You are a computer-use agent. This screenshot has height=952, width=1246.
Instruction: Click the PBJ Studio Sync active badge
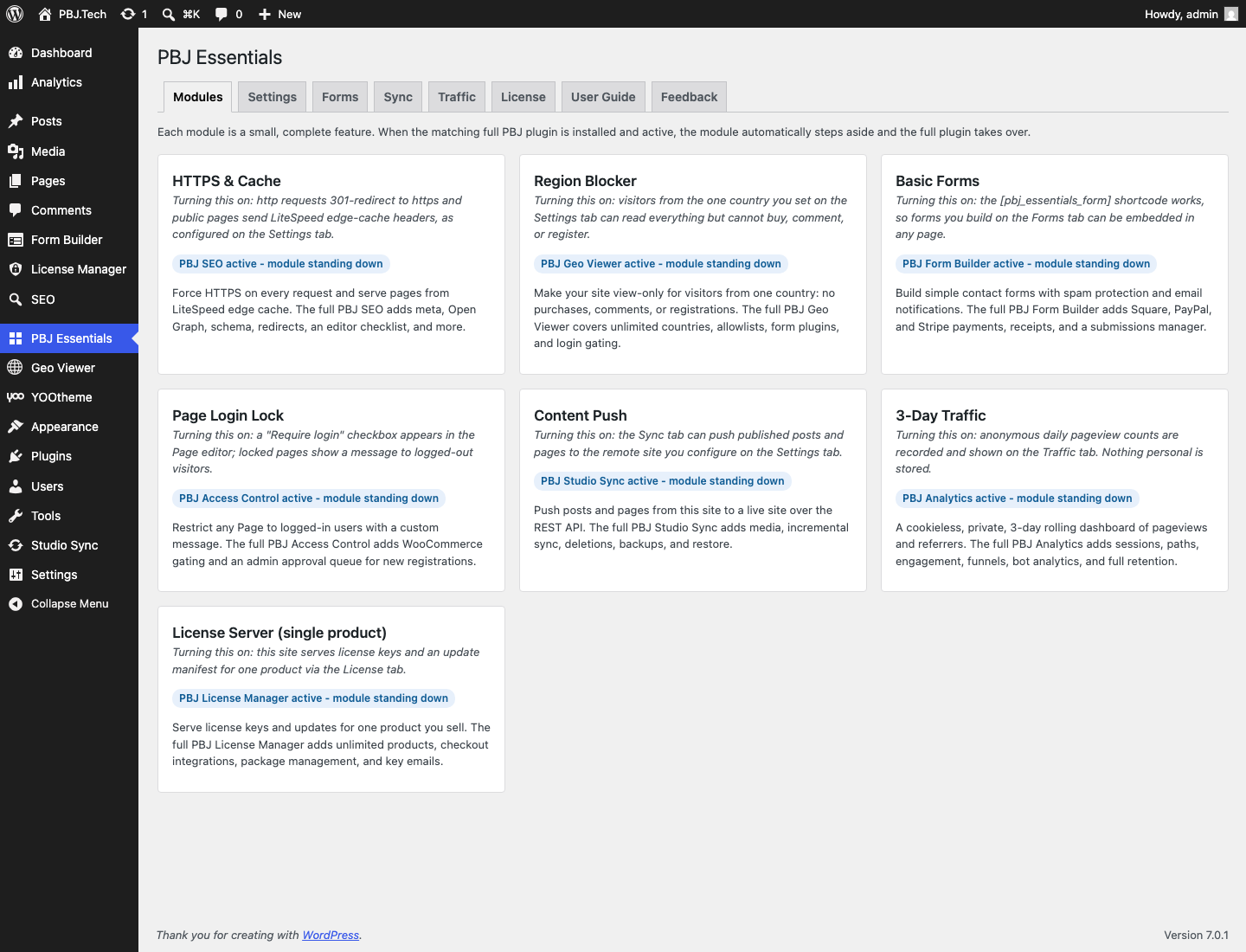pyautogui.click(x=663, y=481)
